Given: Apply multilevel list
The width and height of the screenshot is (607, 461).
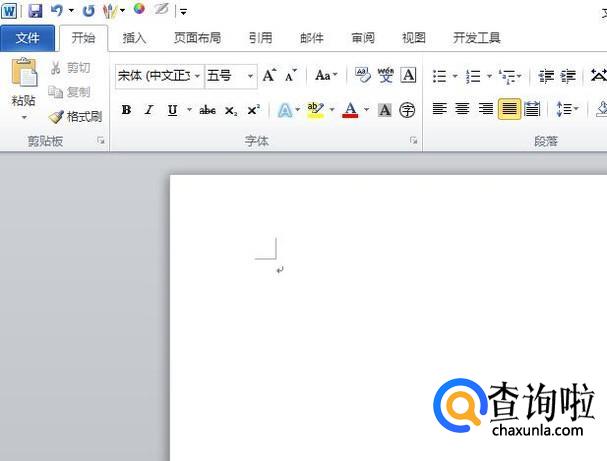Looking at the screenshot, I should point(507,76).
